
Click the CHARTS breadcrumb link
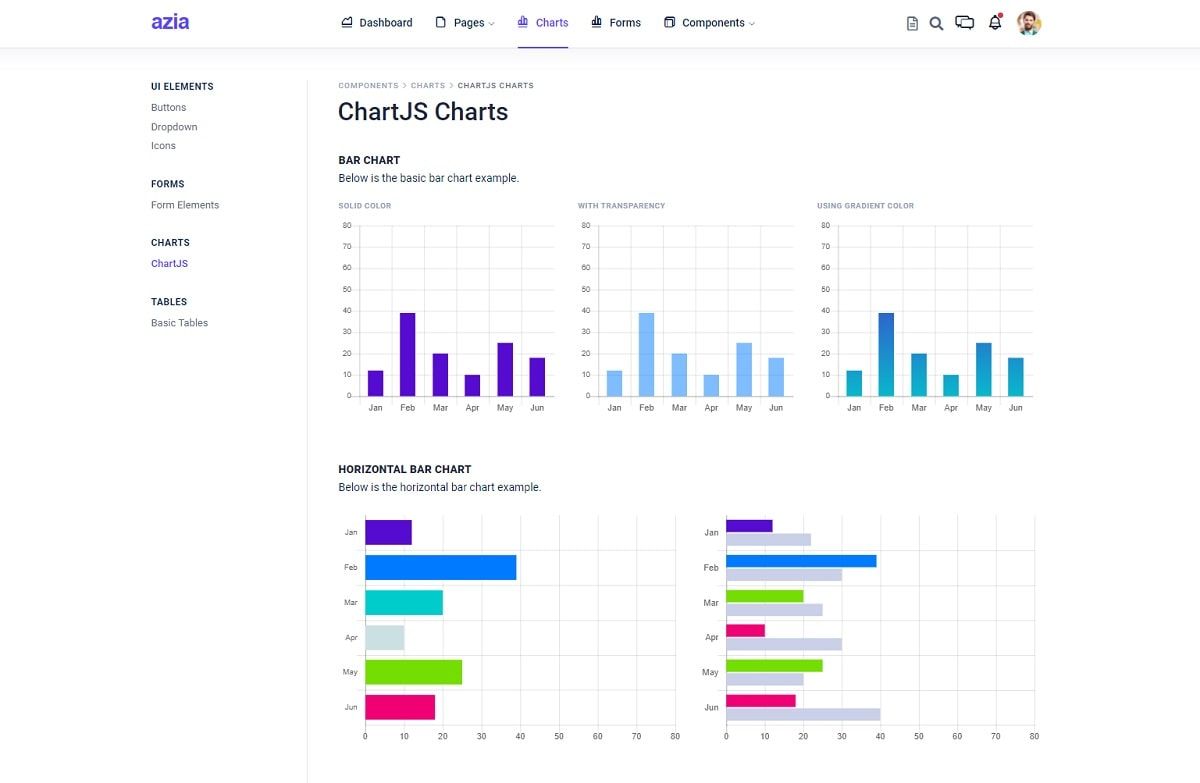coord(428,85)
